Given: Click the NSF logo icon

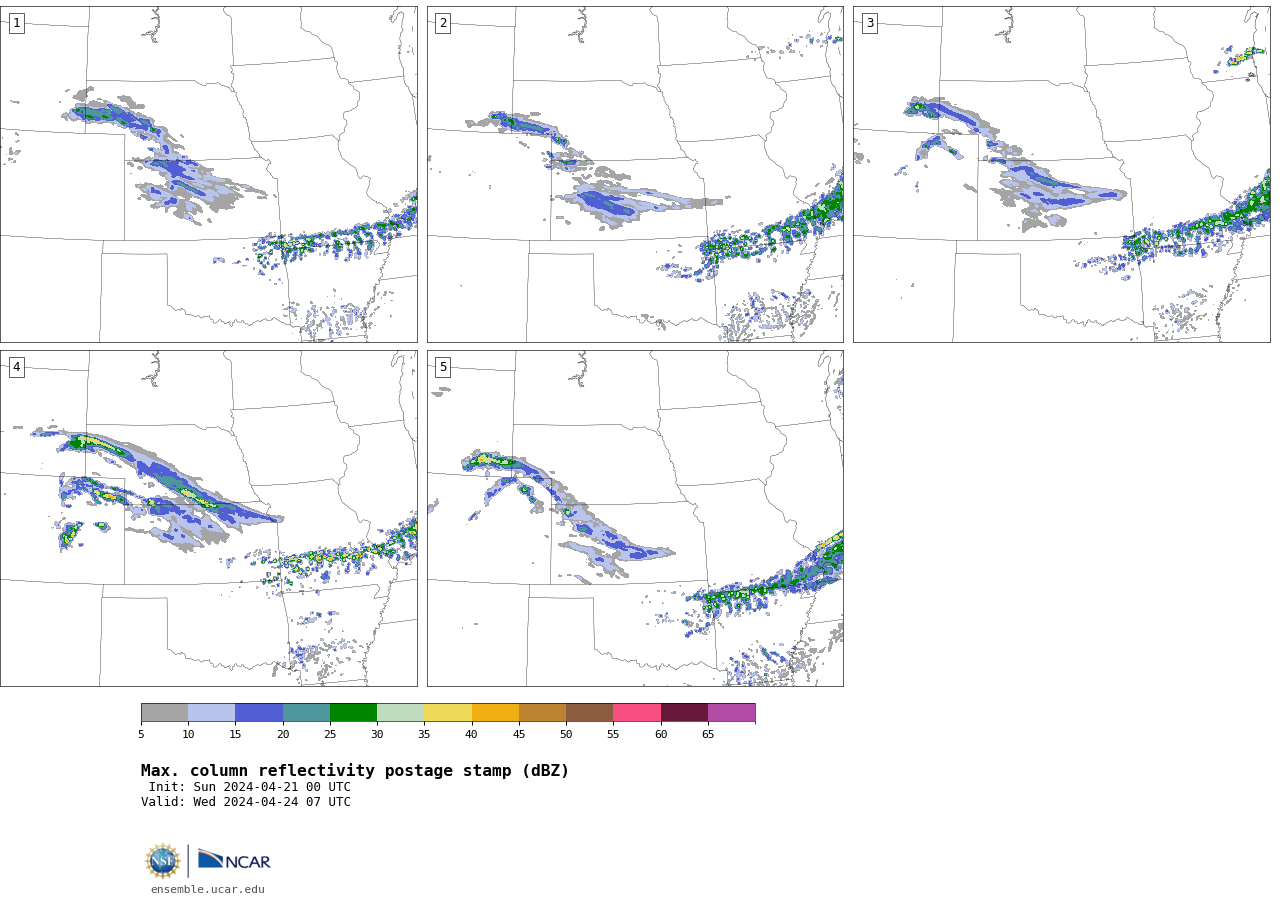Looking at the screenshot, I should point(163,861).
